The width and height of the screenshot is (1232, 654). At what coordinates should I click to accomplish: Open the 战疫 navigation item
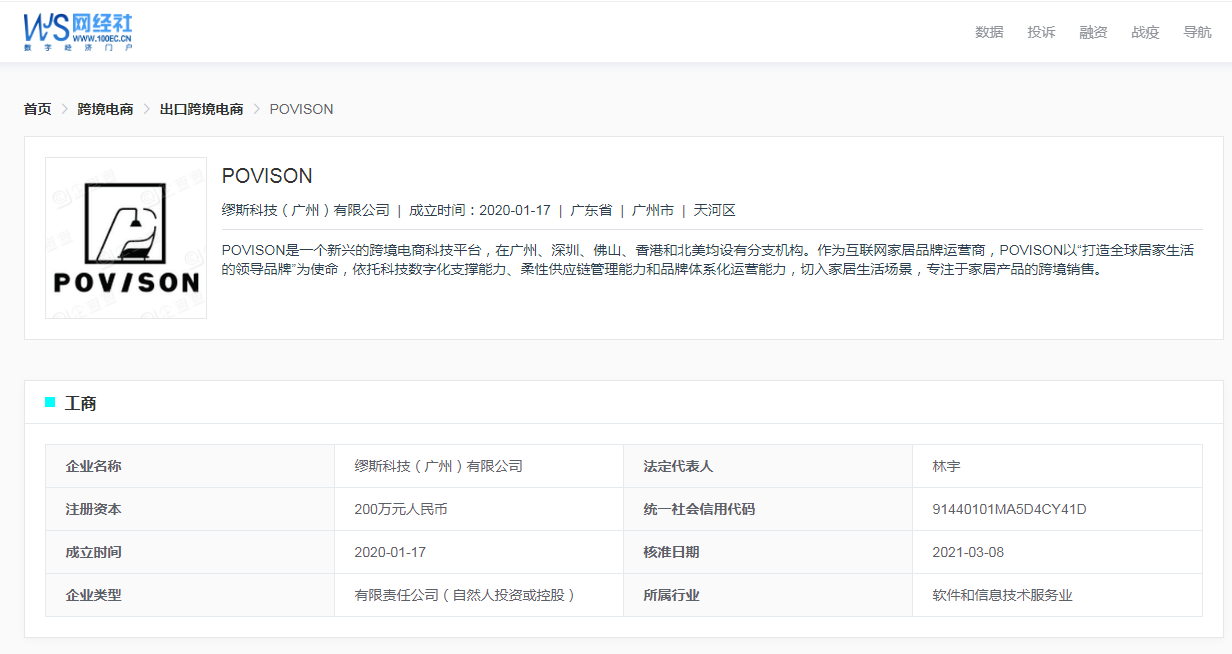[x=1145, y=32]
